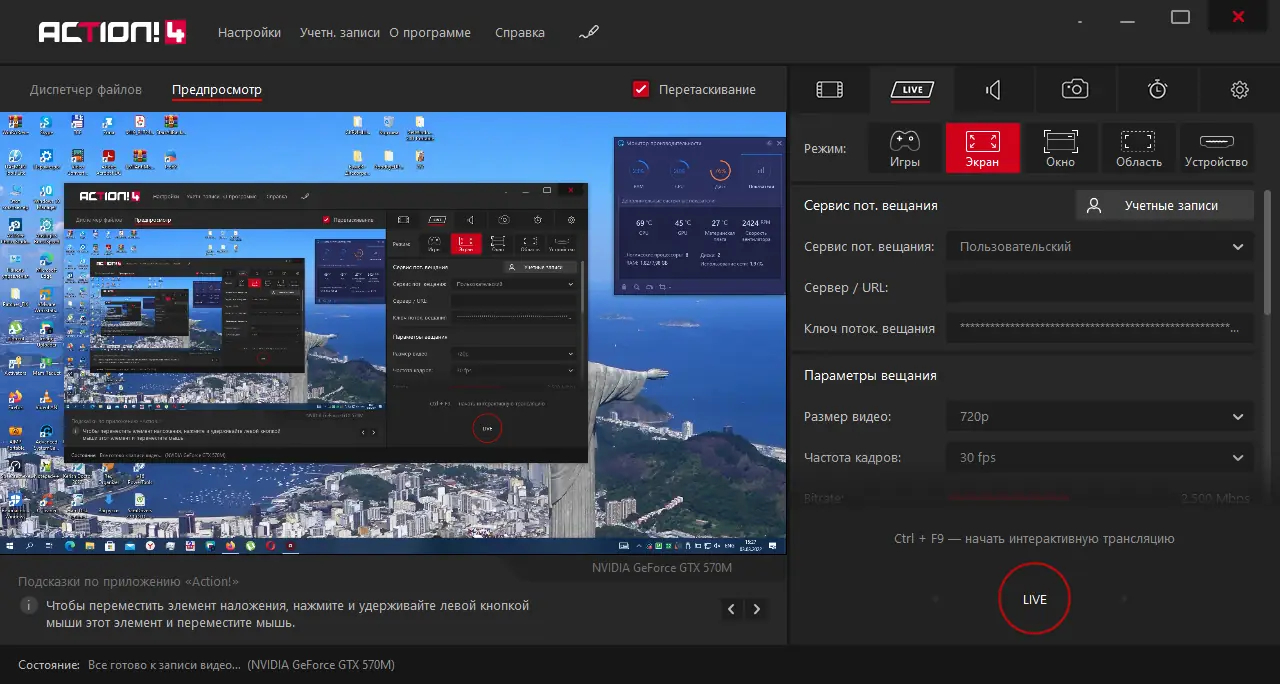The height and width of the screenshot is (684, 1280).
Task: Click the NVIDIA GeForce GTX 570M label under preview
Action: pyautogui.click(x=662, y=568)
